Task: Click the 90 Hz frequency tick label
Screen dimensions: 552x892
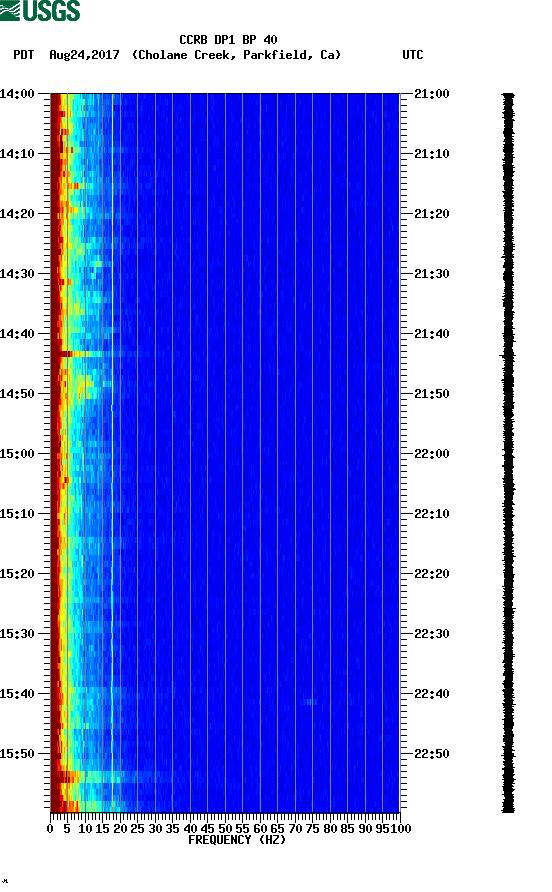Action: (365, 829)
